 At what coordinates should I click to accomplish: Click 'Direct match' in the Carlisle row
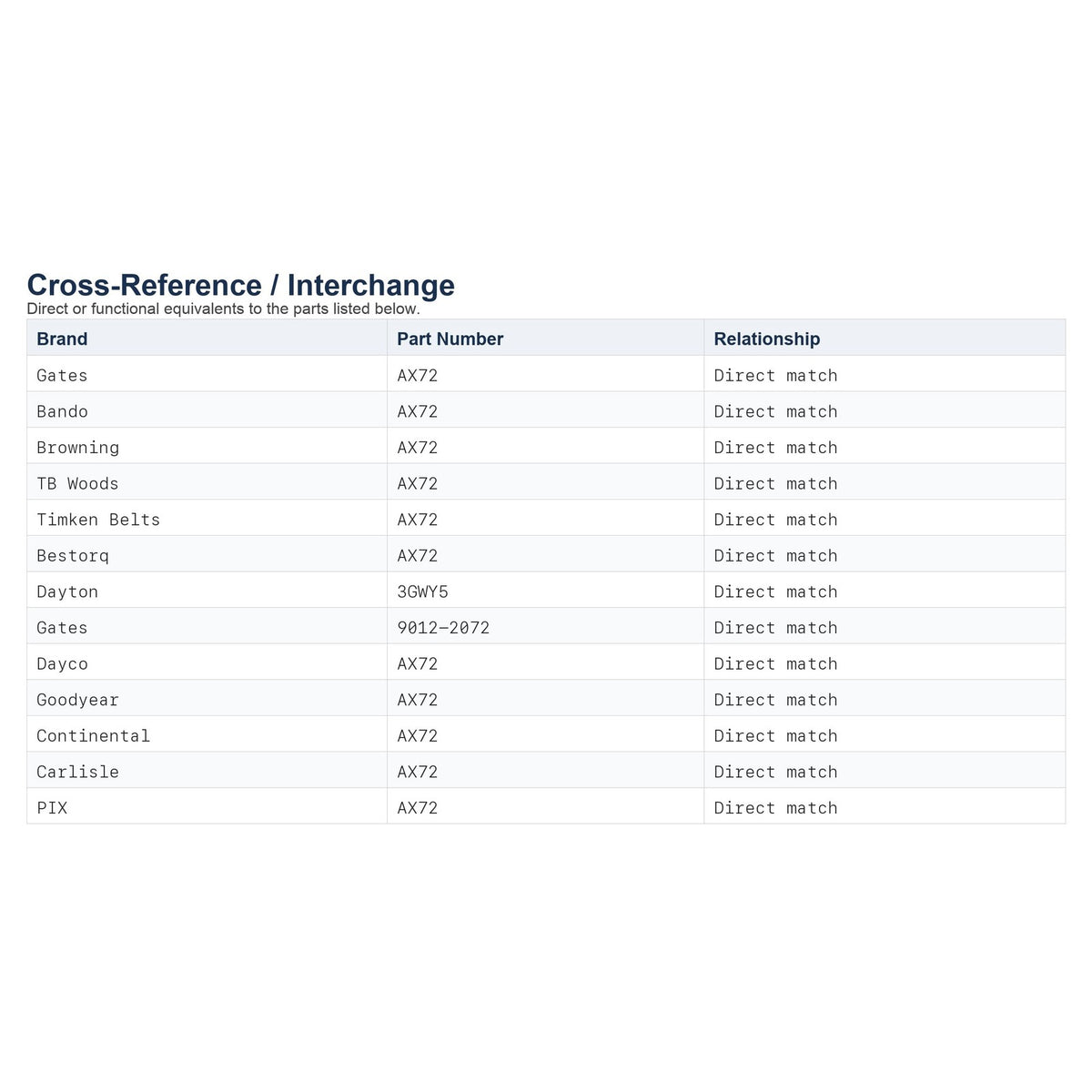775,772
